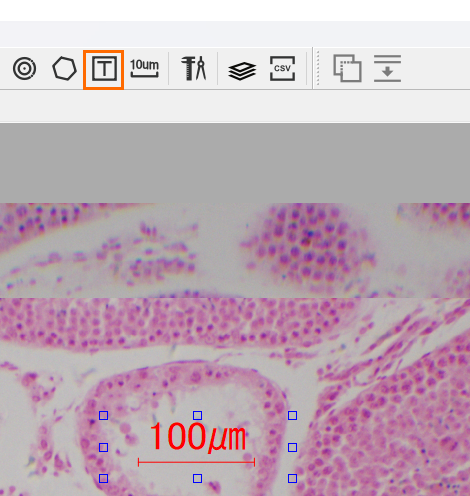Screen dimensions: 470x496
Task: Click the middle-right selection handle
Action: (292, 447)
